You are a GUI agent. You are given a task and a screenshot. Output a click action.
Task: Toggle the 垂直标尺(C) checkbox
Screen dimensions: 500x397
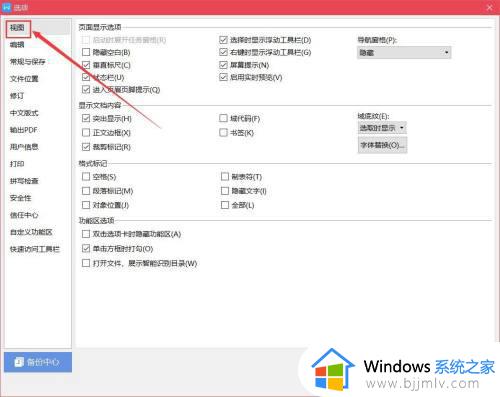pos(86,65)
